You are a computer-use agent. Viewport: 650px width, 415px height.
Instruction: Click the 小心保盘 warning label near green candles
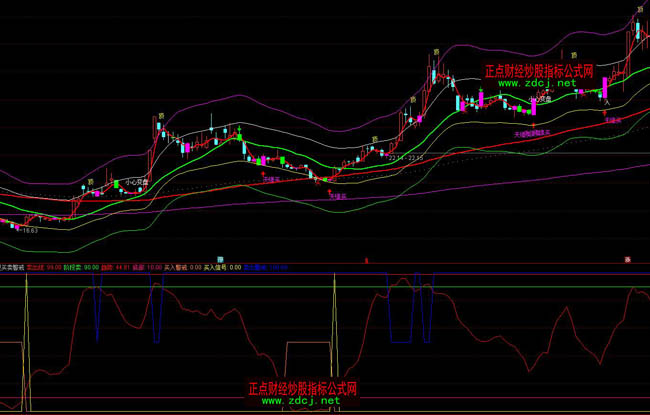pyautogui.click(x=137, y=182)
